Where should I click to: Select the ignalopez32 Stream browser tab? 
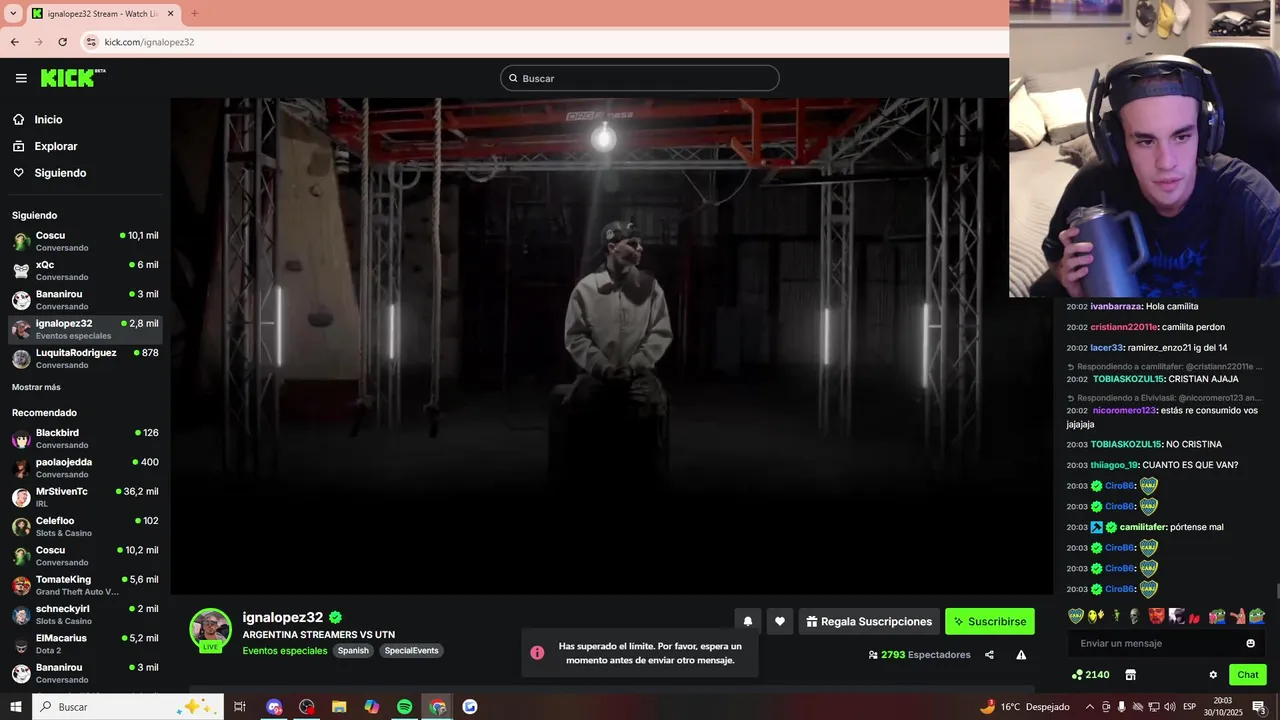pyautogui.click(x=103, y=14)
